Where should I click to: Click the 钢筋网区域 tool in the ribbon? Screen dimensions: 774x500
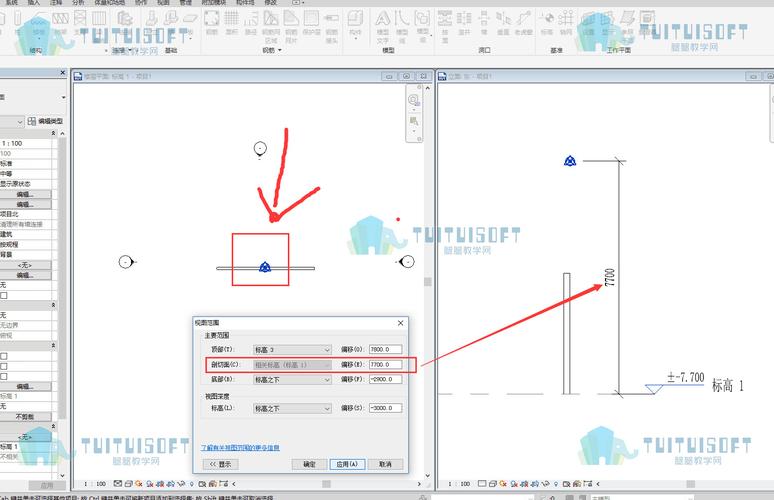tap(271, 27)
